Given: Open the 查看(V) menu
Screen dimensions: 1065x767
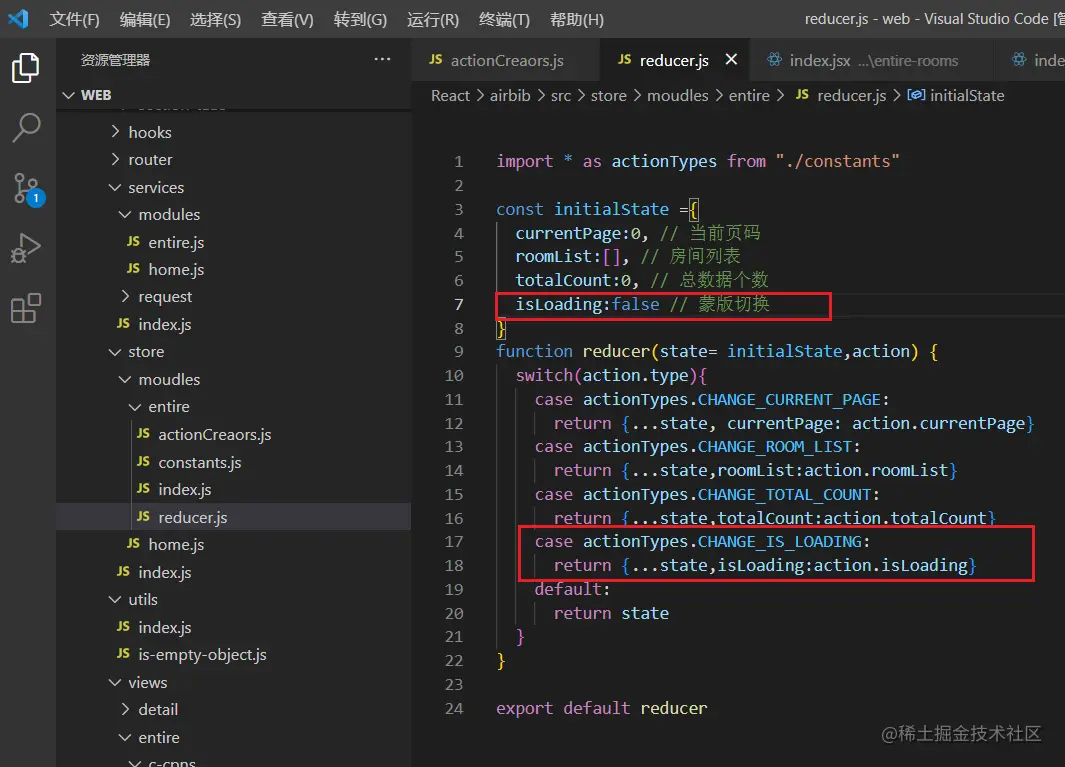Looking at the screenshot, I should pyautogui.click(x=287, y=19).
